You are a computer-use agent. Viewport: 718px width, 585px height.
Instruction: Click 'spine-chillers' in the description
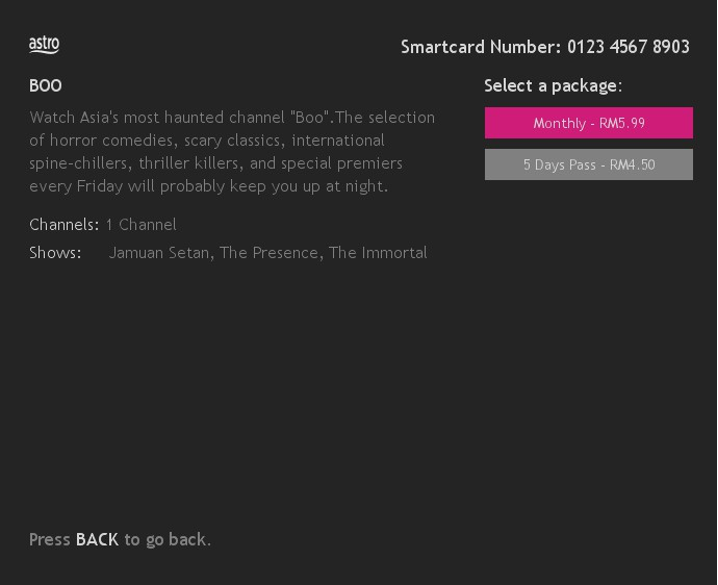point(78,163)
